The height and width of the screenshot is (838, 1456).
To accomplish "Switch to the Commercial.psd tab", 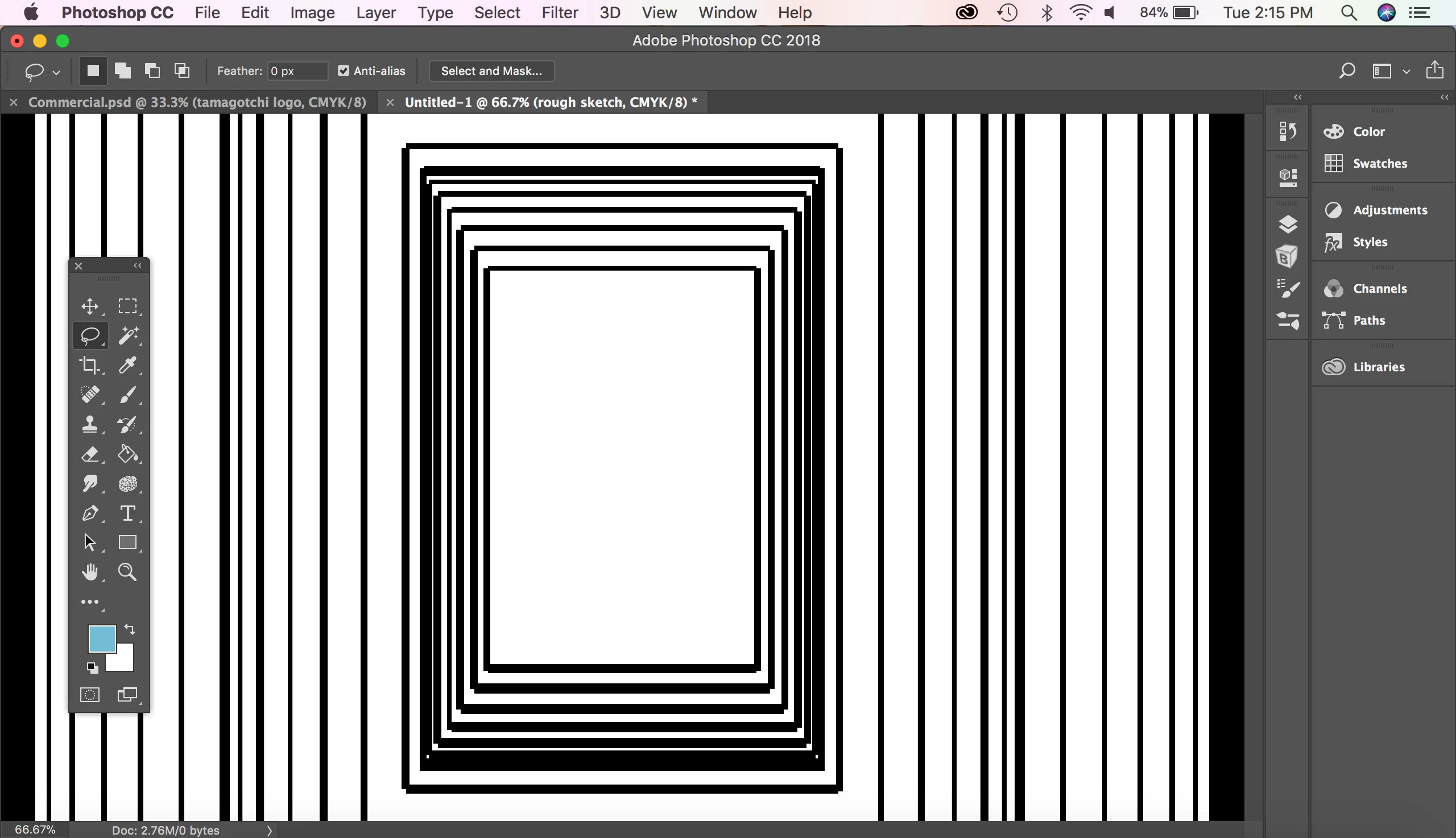I will click(x=197, y=102).
